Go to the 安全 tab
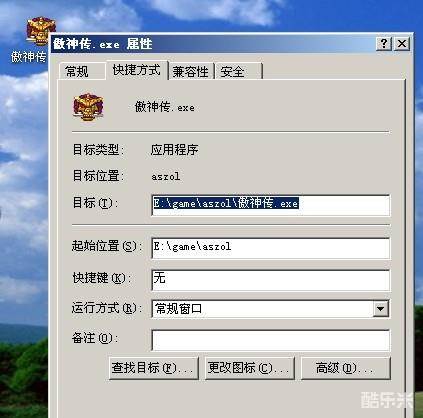This screenshot has height=418, width=423. 239,71
